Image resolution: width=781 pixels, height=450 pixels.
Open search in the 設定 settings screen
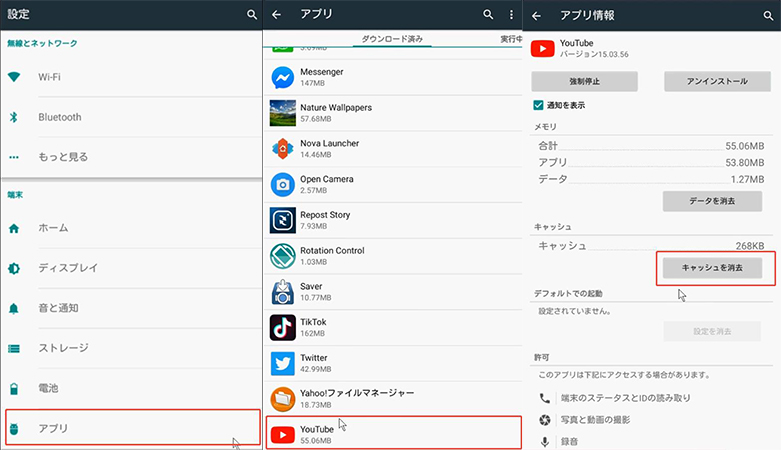252,14
